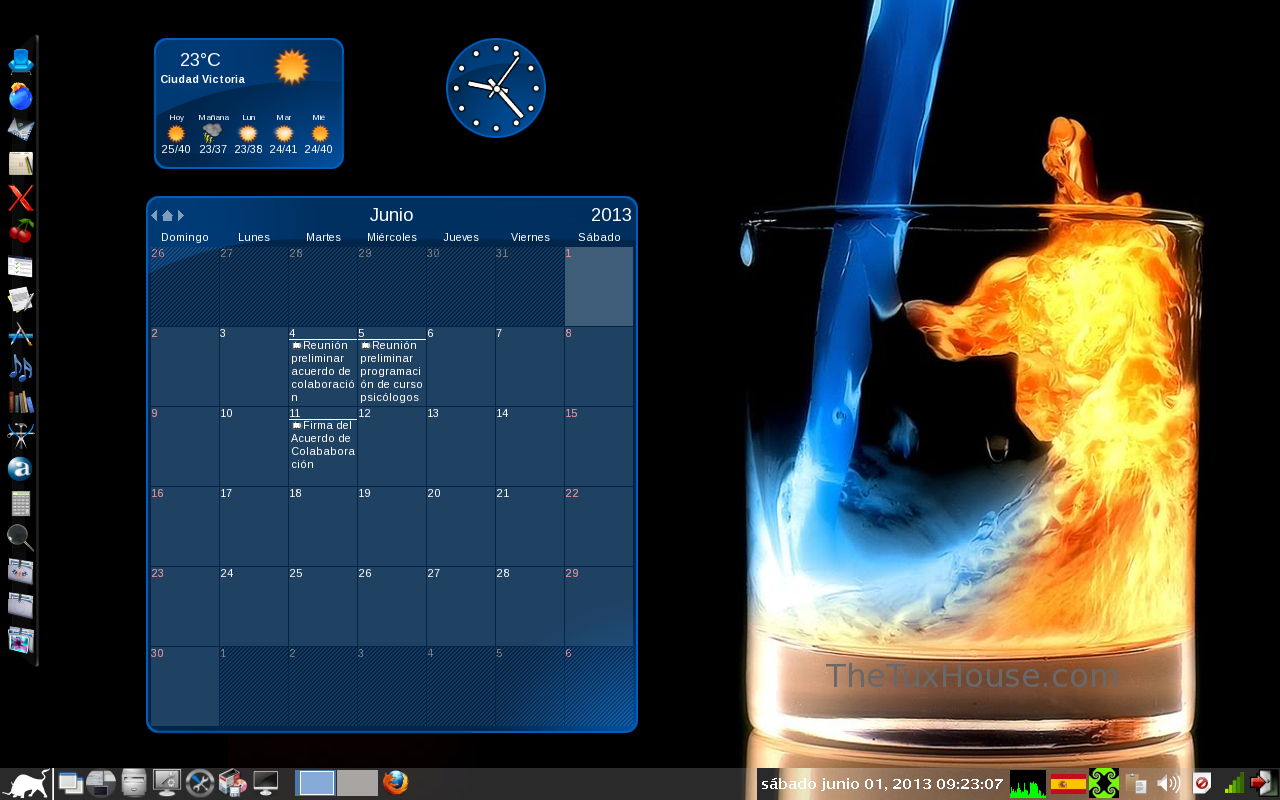Open the 'Firma del Acuerdo' event on June 11
The width and height of the screenshot is (1280, 800).
[322, 444]
